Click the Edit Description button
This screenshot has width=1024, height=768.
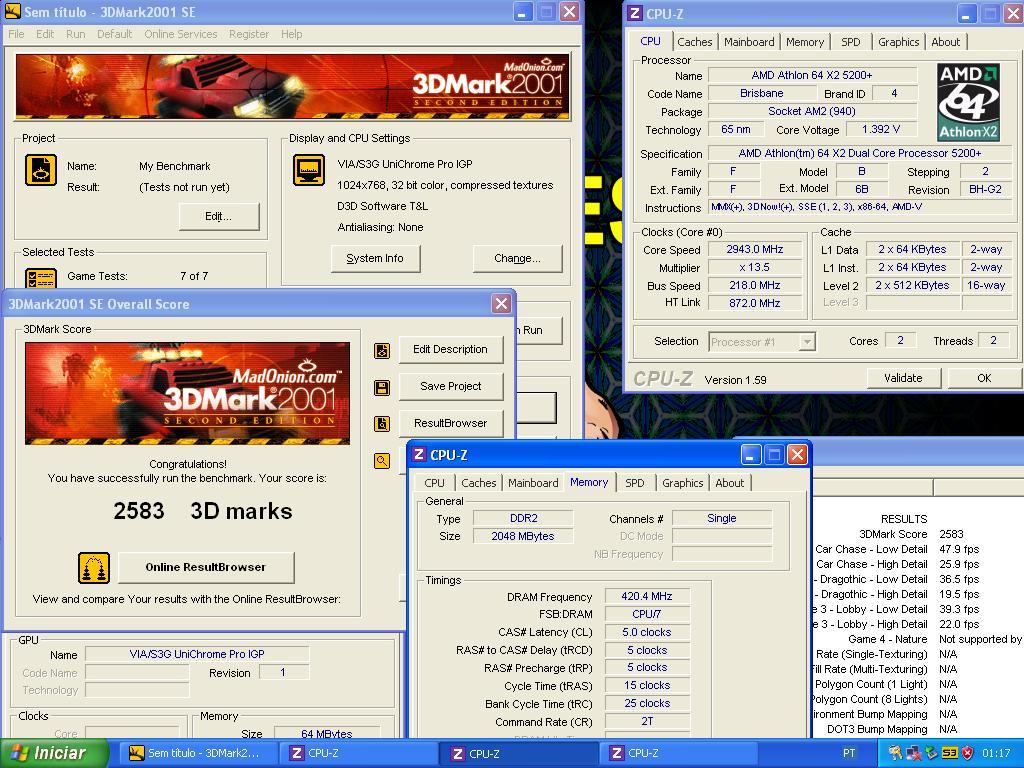451,349
